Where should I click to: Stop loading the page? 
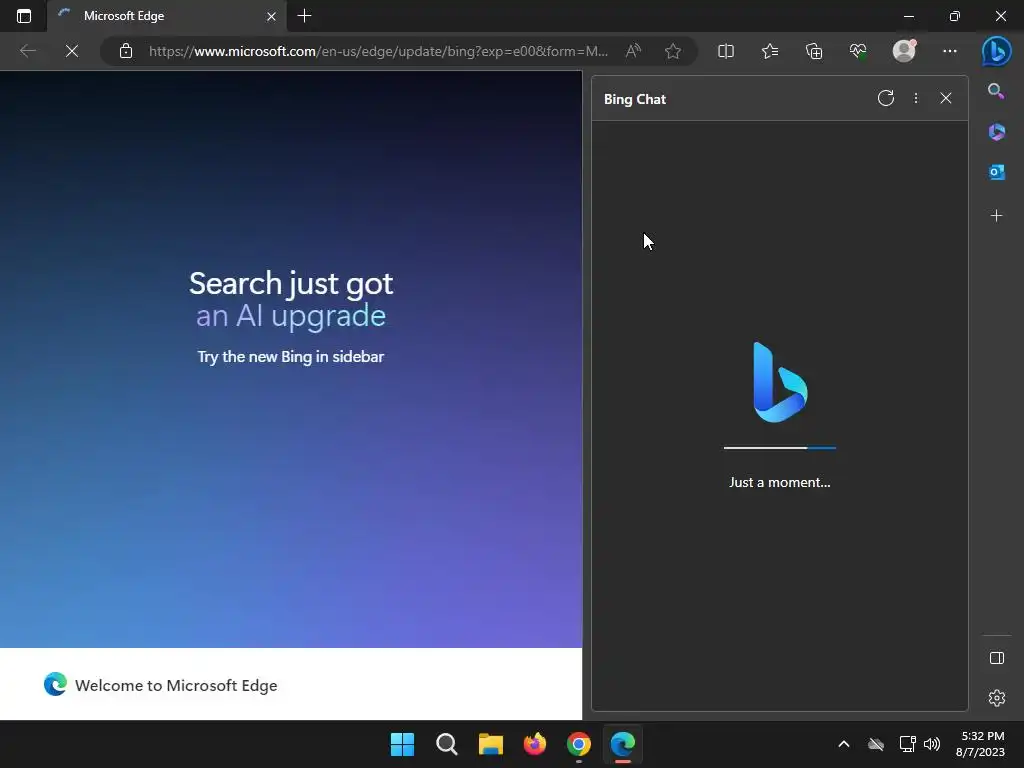[x=72, y=51]
